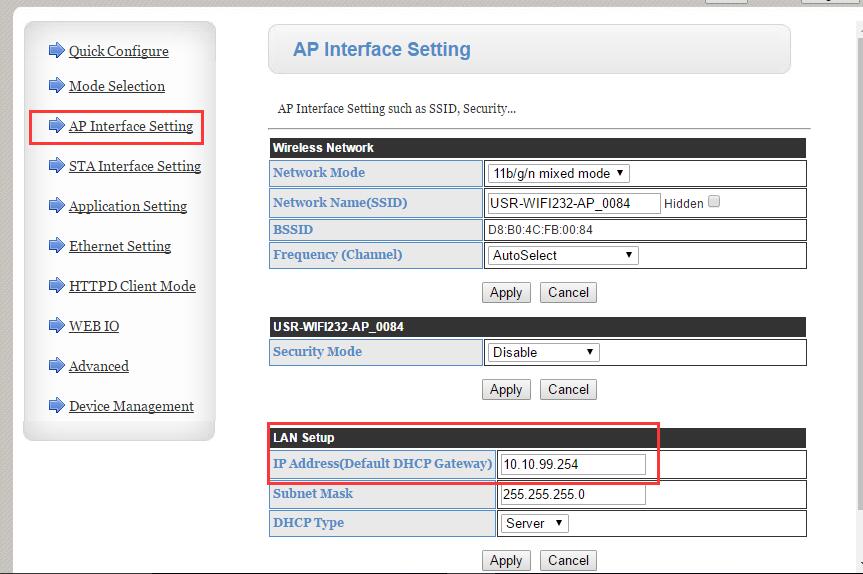Apply the Wireless Network settings

click(x=506, y=292)
